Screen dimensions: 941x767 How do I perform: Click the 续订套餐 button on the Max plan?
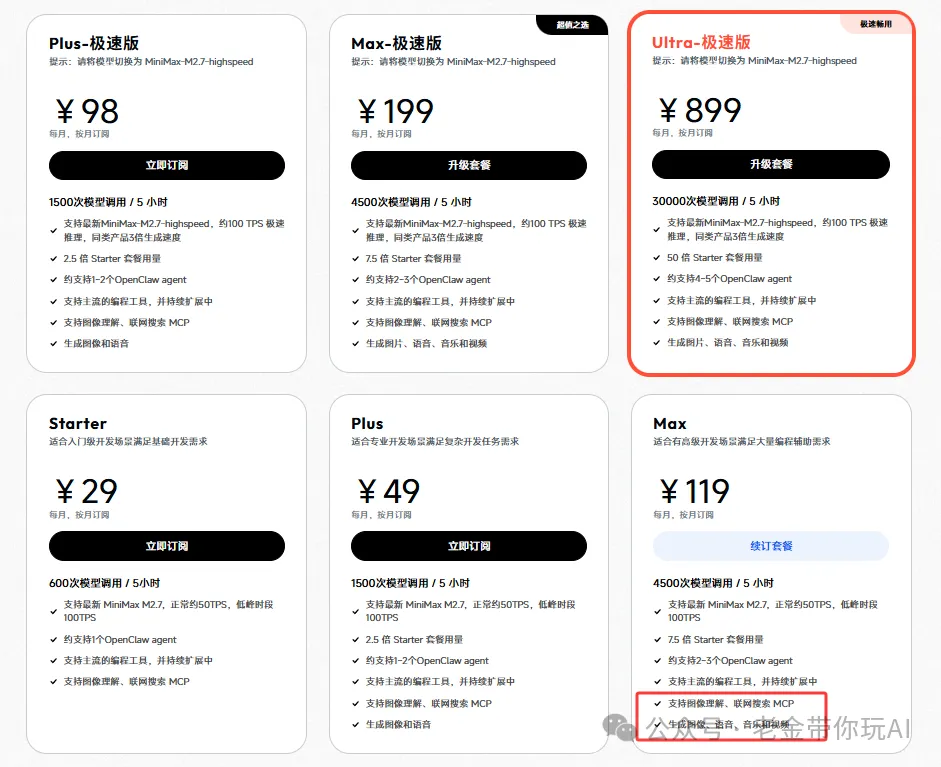[770, 546]
